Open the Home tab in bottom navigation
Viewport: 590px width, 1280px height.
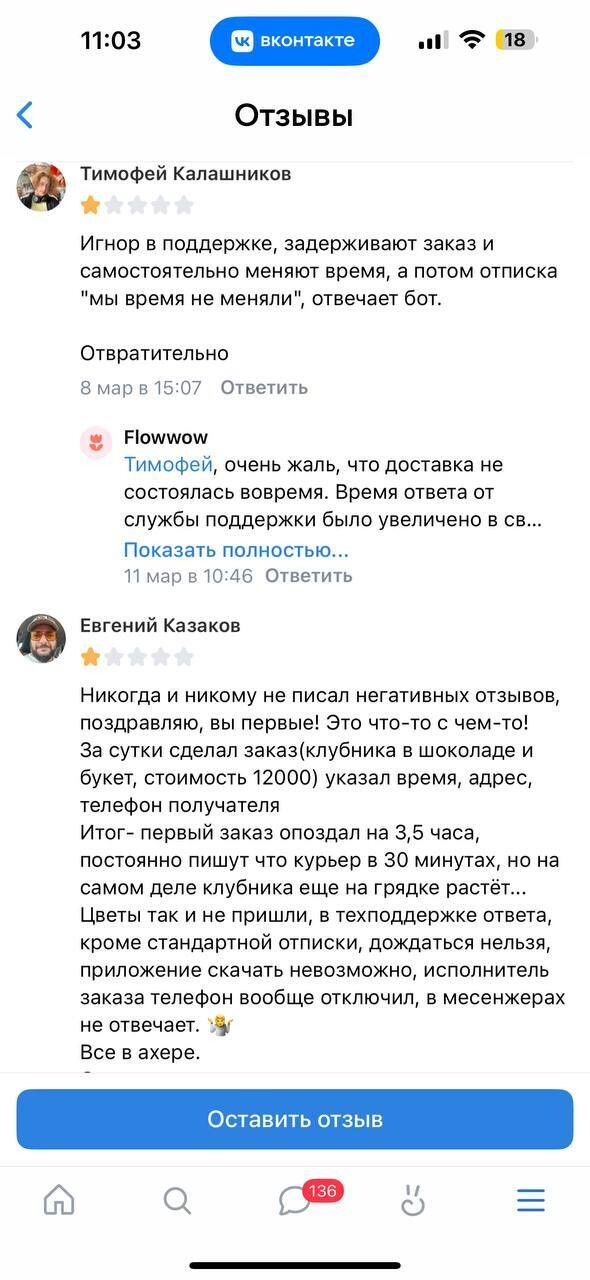coord(59,1201)
